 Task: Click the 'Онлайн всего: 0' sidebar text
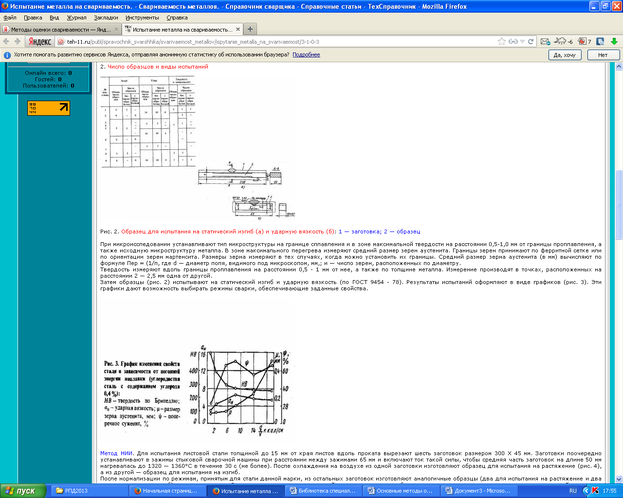click(48, 73)
